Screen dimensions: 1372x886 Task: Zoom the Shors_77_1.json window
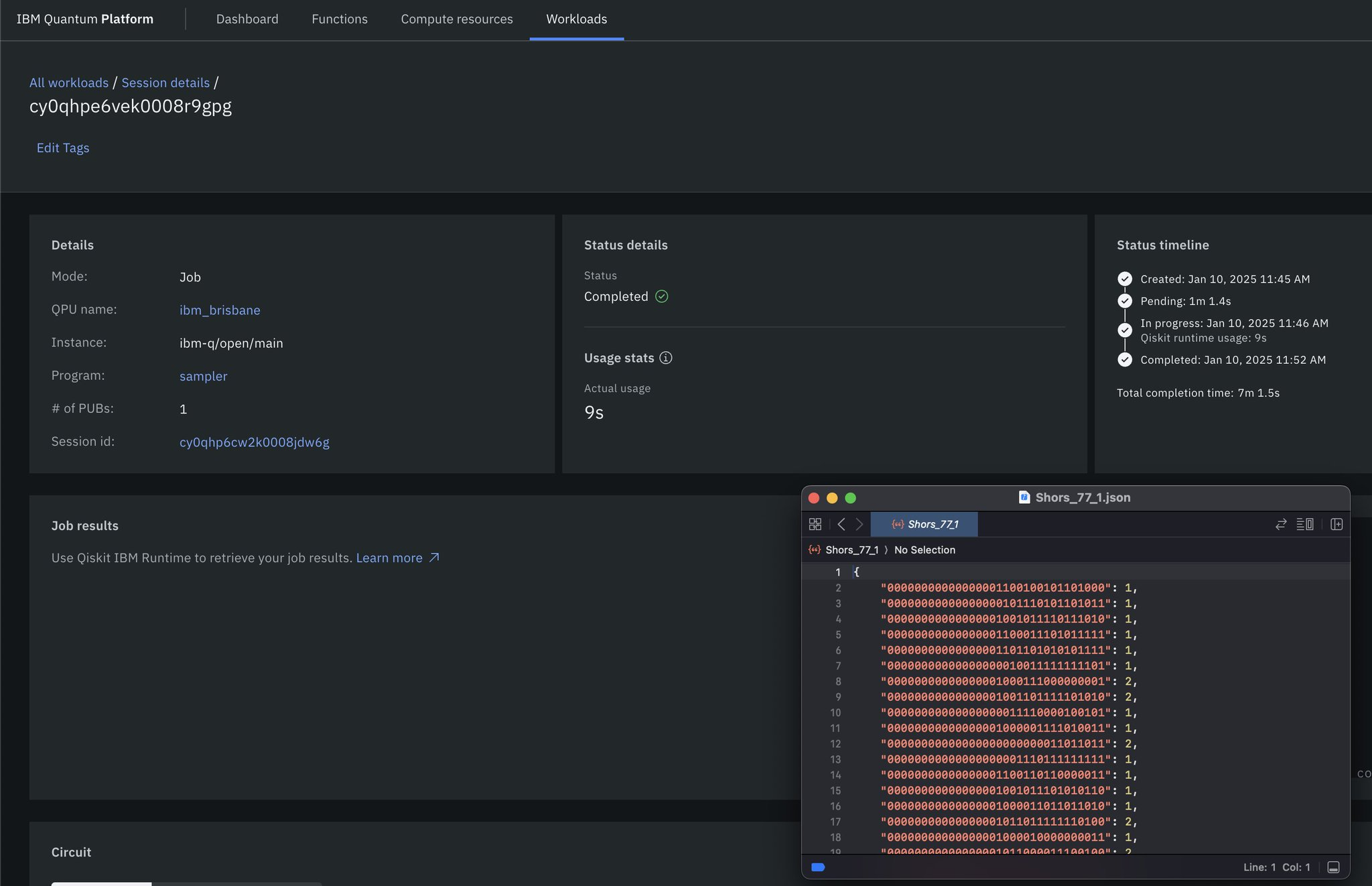click(x=850, y=498)
